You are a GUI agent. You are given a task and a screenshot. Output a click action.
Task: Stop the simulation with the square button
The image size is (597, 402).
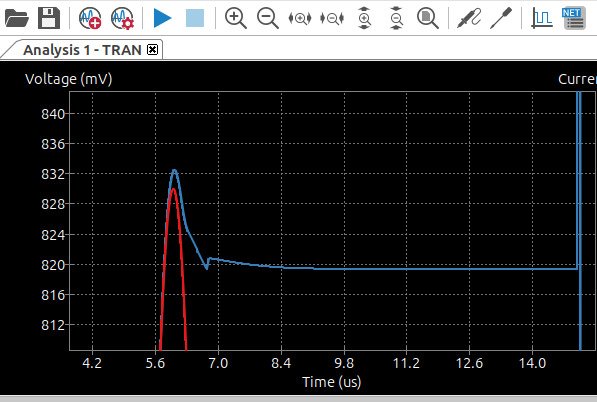coord(195,18)
